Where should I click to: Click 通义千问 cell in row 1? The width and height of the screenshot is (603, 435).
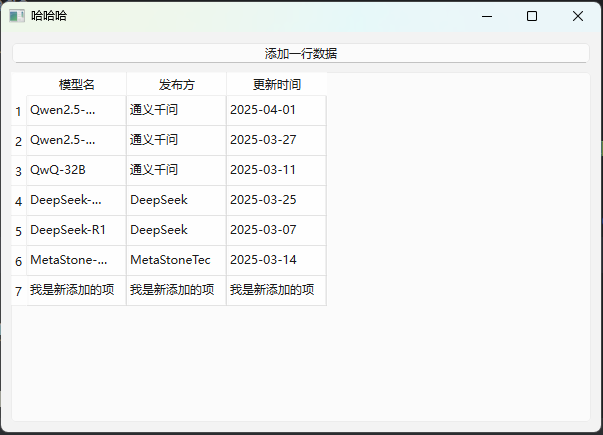coord(177,110)
